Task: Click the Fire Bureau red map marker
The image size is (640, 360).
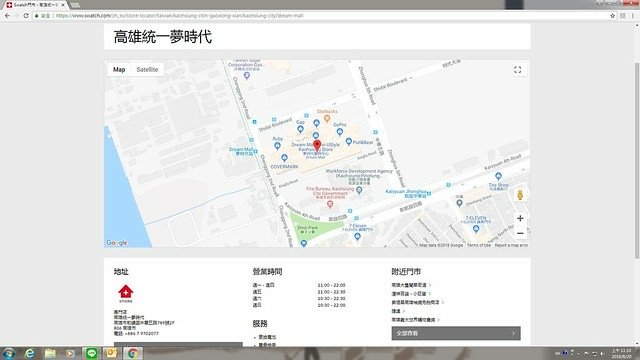Action: (330, 204)
